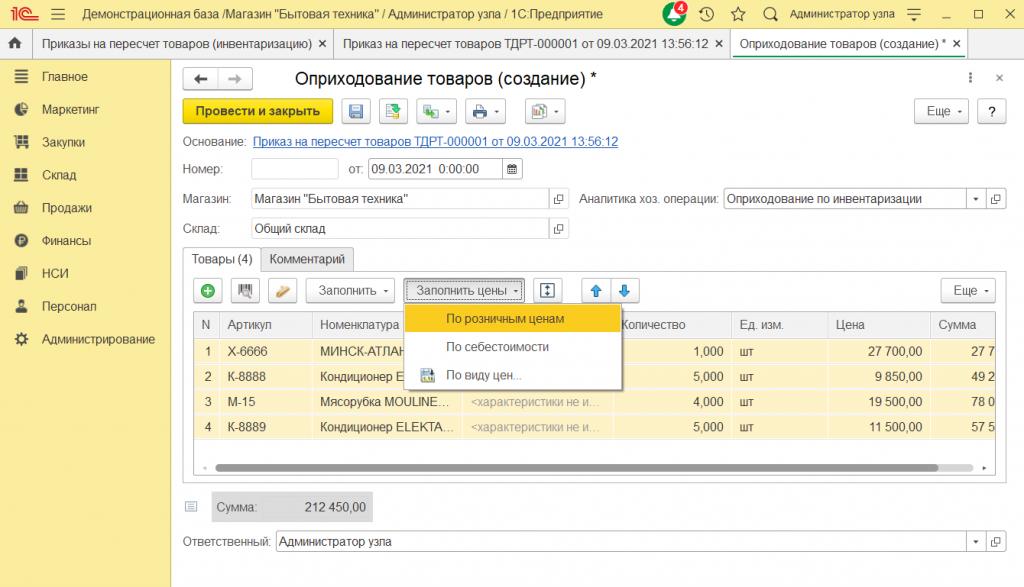Screen dimensions: 1024x587
Task: Go to the home page icon
Action: tap(14, 43)
